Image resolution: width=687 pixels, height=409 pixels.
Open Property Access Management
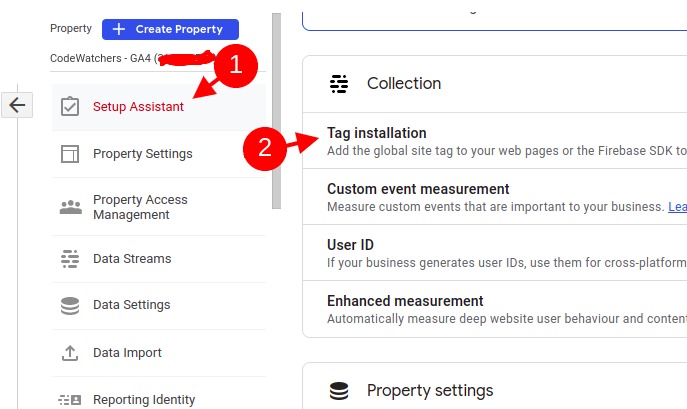[159, 207]
